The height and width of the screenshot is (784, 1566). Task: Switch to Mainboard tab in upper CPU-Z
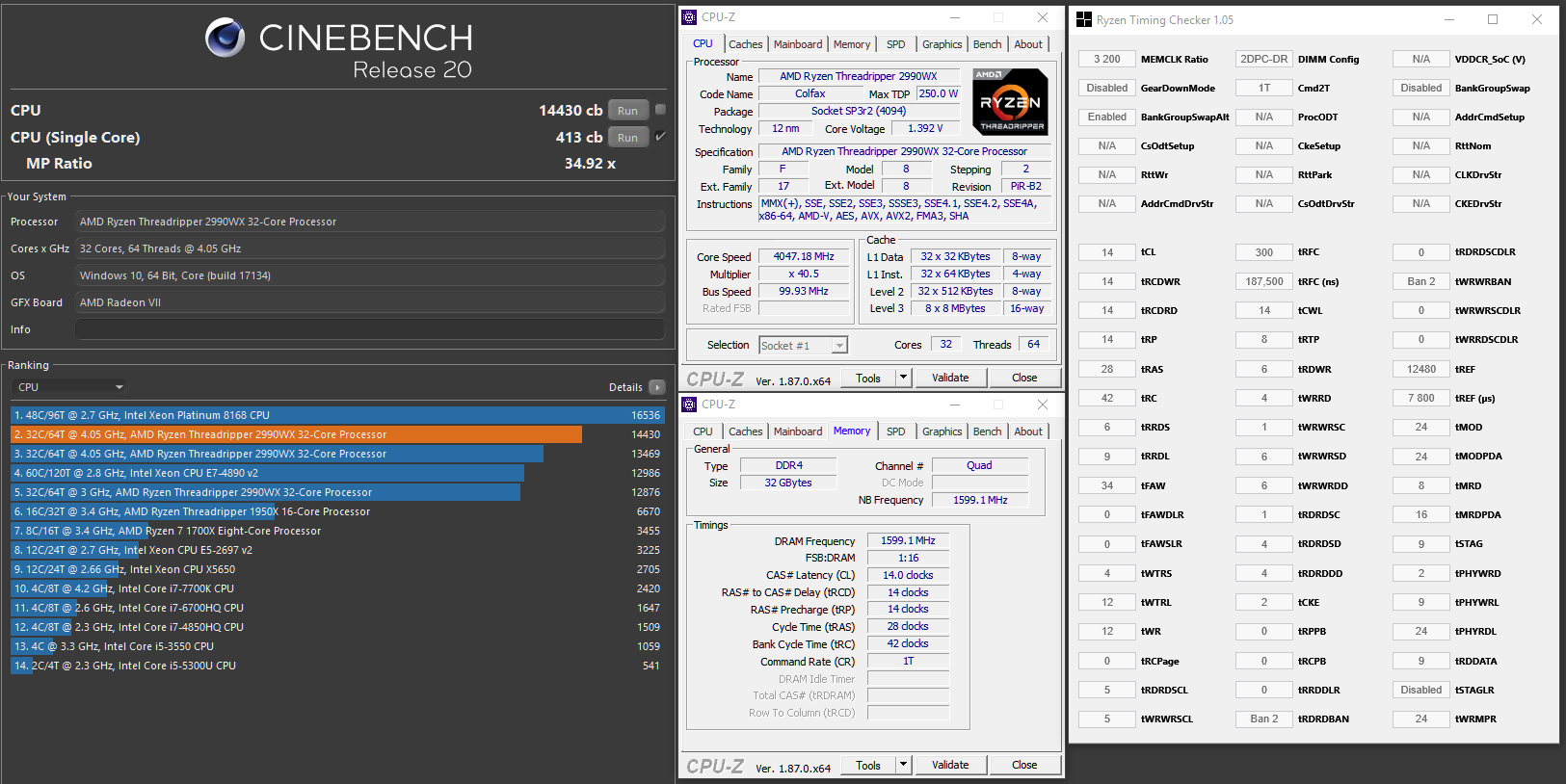[798, 44]
